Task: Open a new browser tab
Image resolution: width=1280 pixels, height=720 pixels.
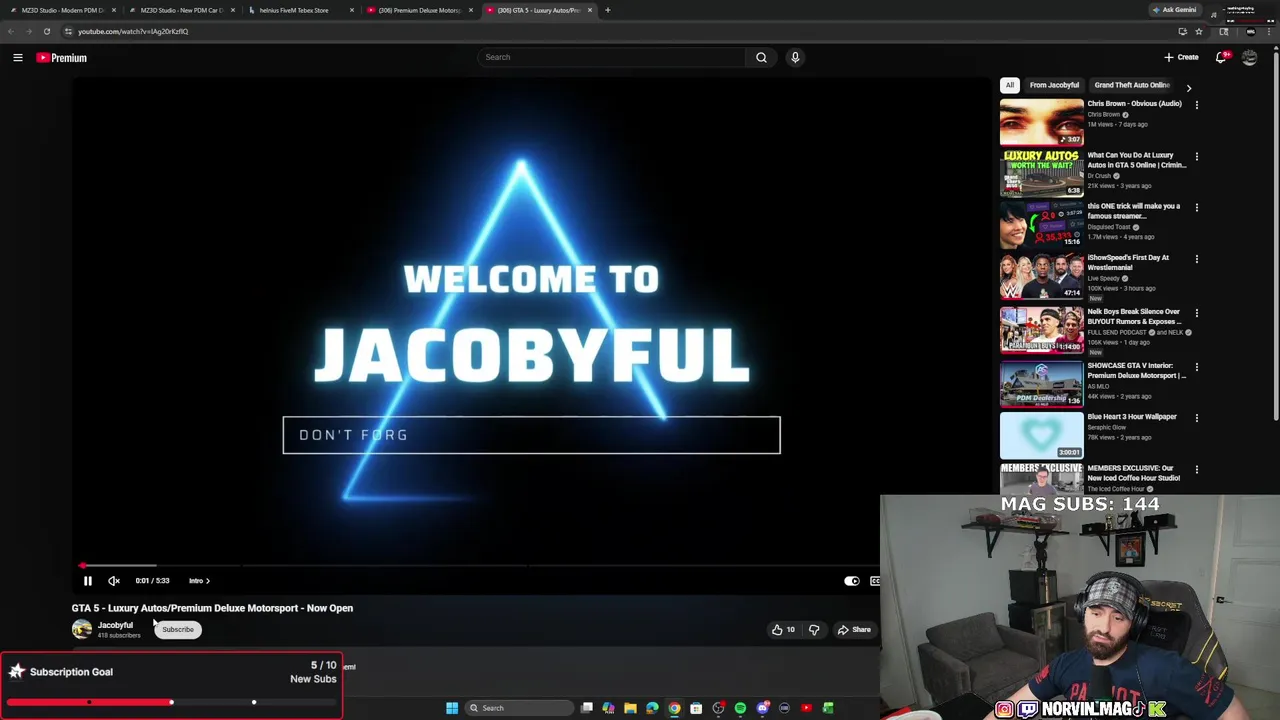Action: pos(607,10)
